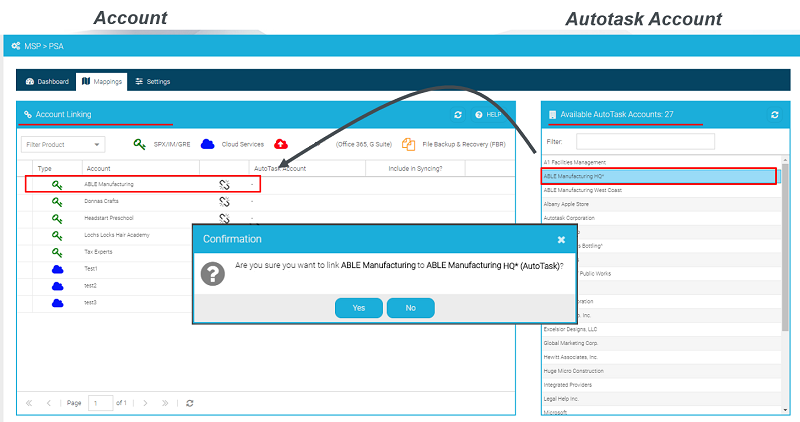The width and height of the screenshot is (800, 422).
Task: Open the Settings tab
Action: [x=153, y=82]
